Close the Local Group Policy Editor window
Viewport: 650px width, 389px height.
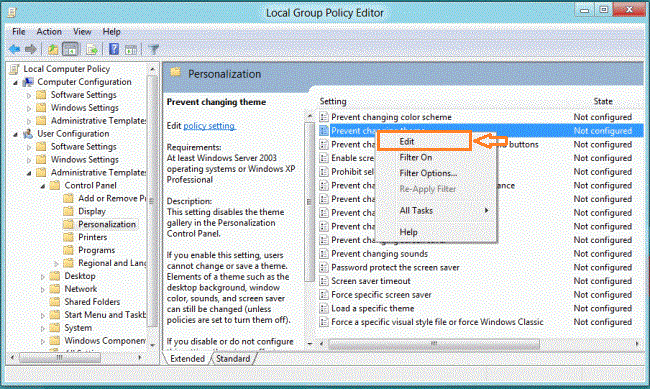629,10
